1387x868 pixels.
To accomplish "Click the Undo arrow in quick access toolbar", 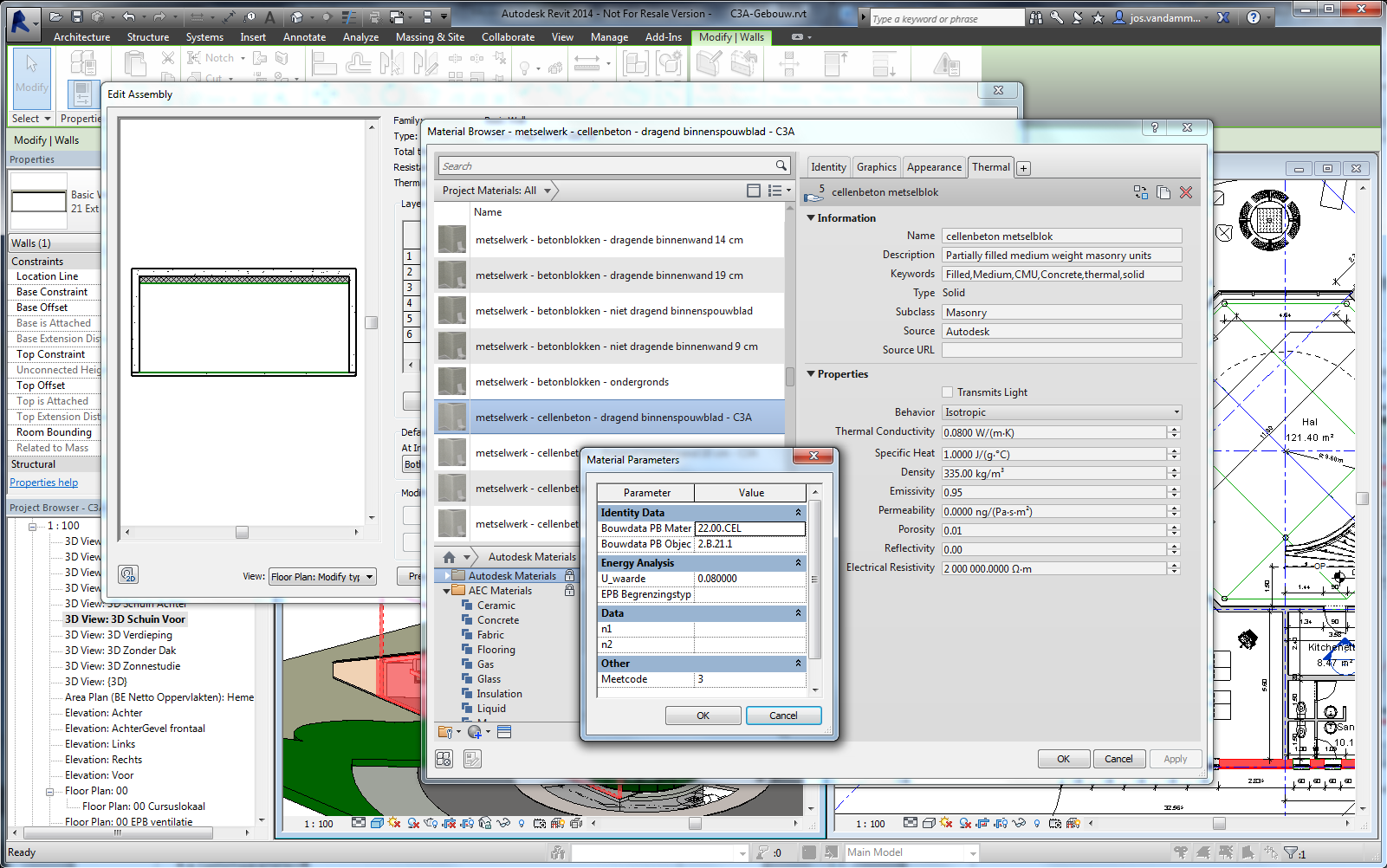I will [128, 16].
